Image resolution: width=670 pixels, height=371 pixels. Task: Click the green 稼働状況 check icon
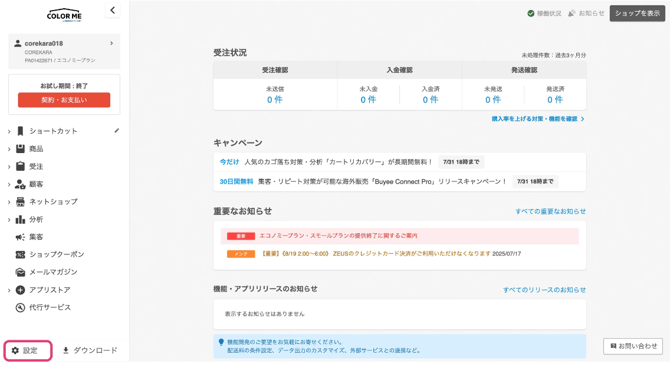click(531, 13)
